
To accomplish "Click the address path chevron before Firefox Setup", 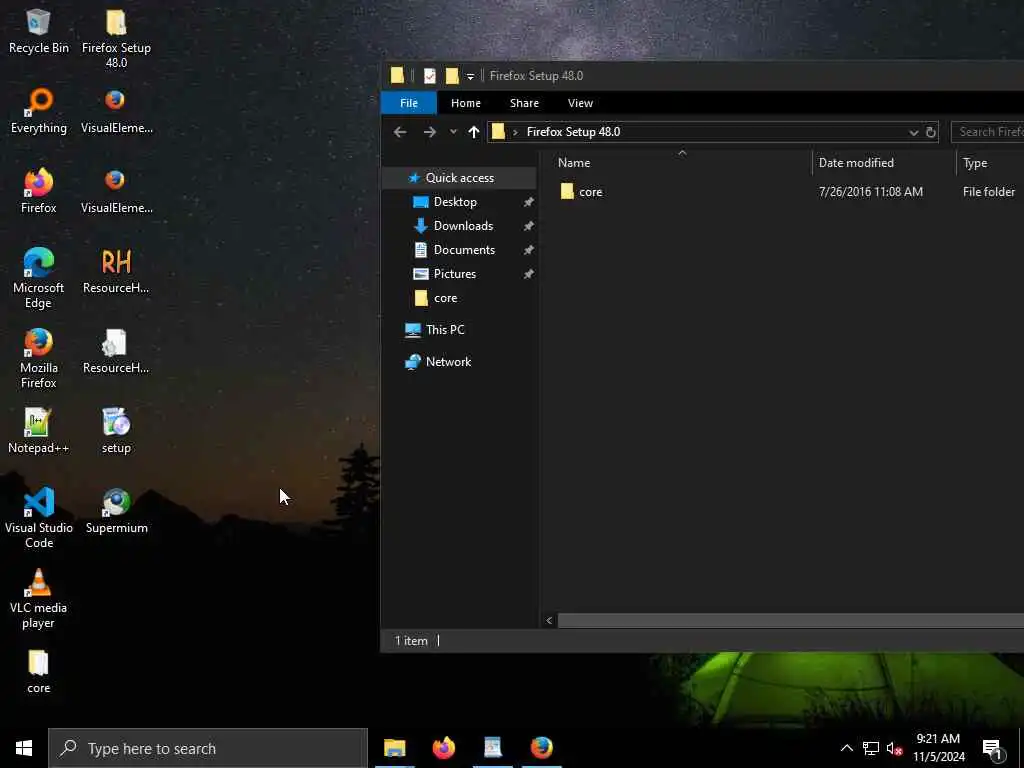I will pos(515,133).
